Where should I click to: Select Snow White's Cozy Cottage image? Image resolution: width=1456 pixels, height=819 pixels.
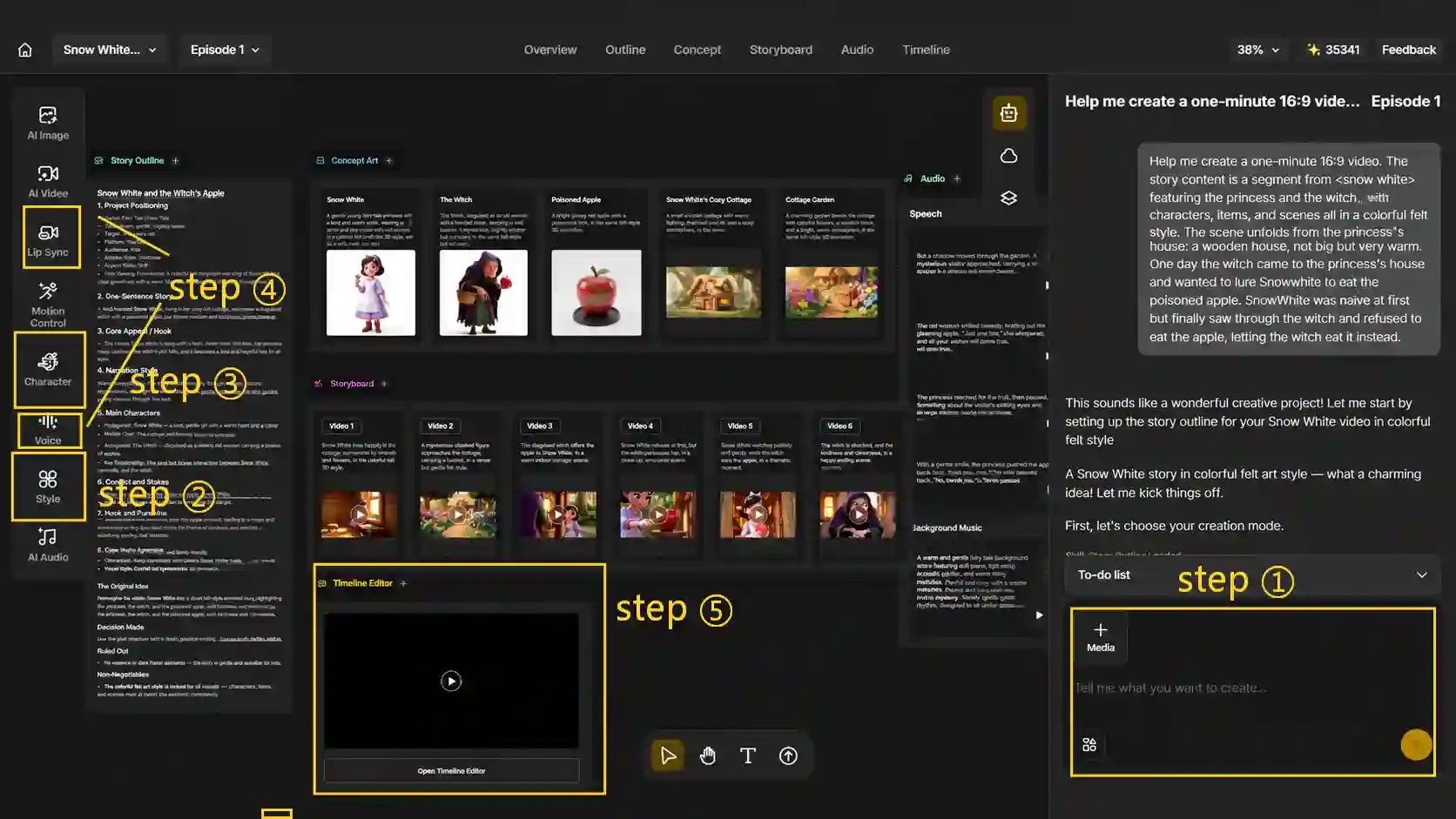713,291
